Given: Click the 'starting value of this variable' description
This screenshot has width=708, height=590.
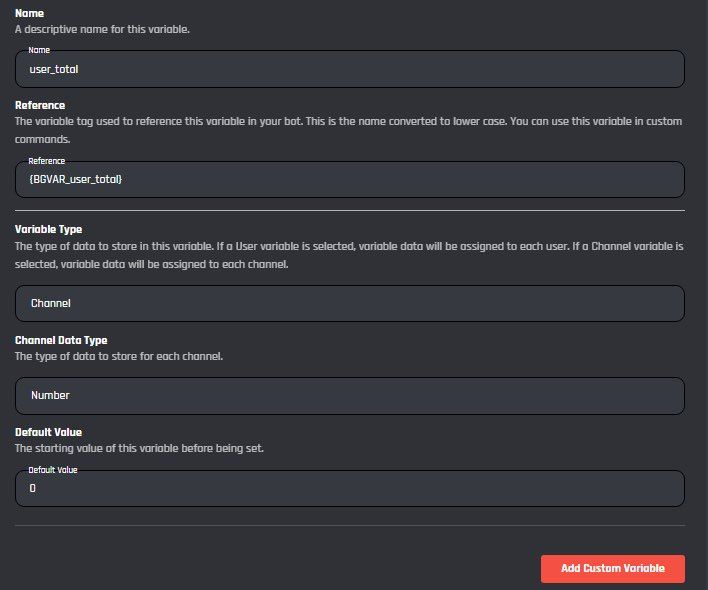Looking at the screenshot, I should coord(139,448).
